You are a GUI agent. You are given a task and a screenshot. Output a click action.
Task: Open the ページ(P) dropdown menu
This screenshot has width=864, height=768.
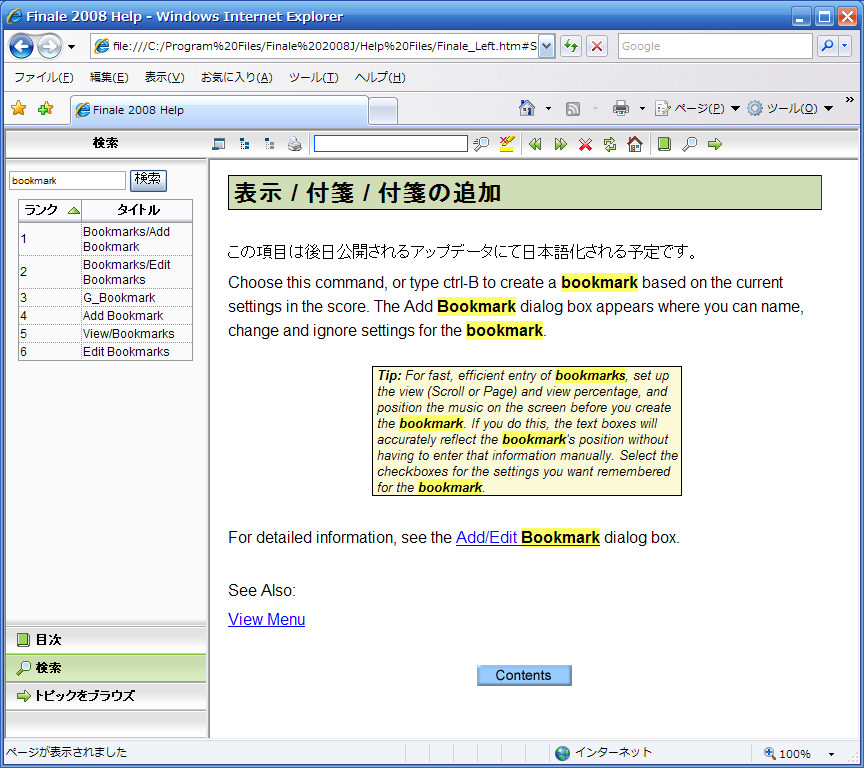coord(697,109)
